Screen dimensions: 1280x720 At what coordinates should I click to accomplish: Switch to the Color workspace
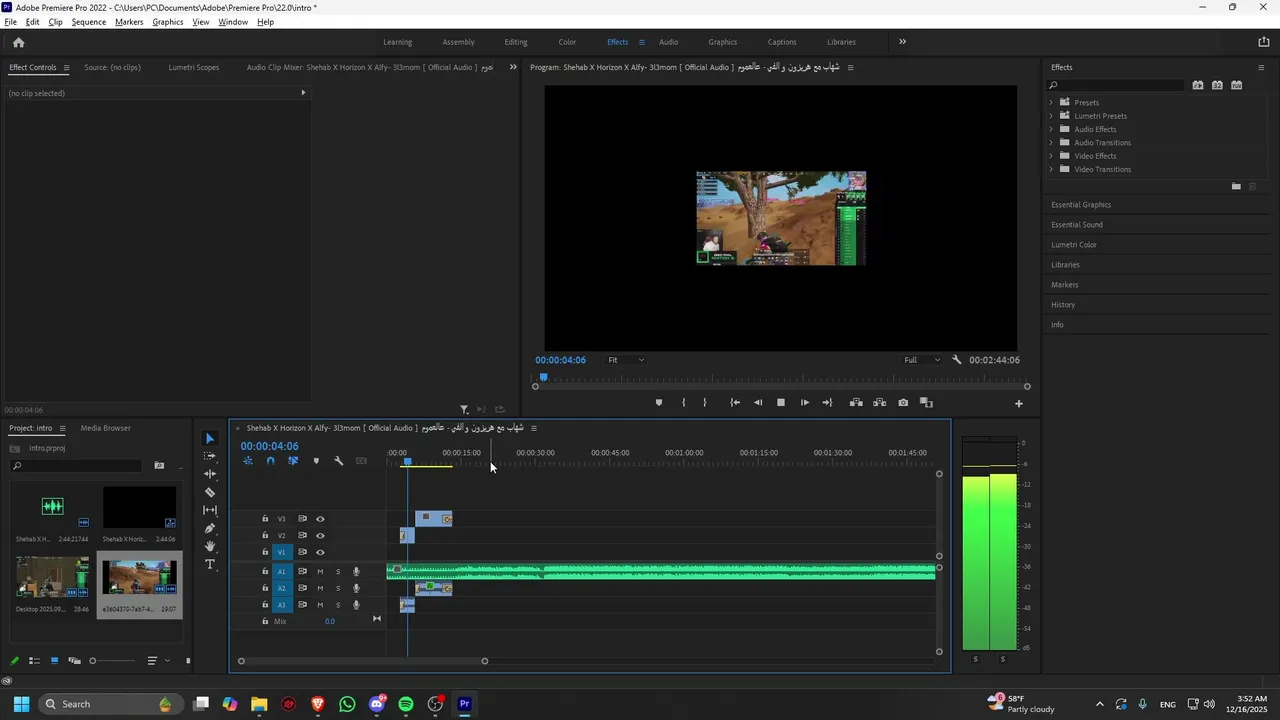pyautogui.click(x=567, y=42)
